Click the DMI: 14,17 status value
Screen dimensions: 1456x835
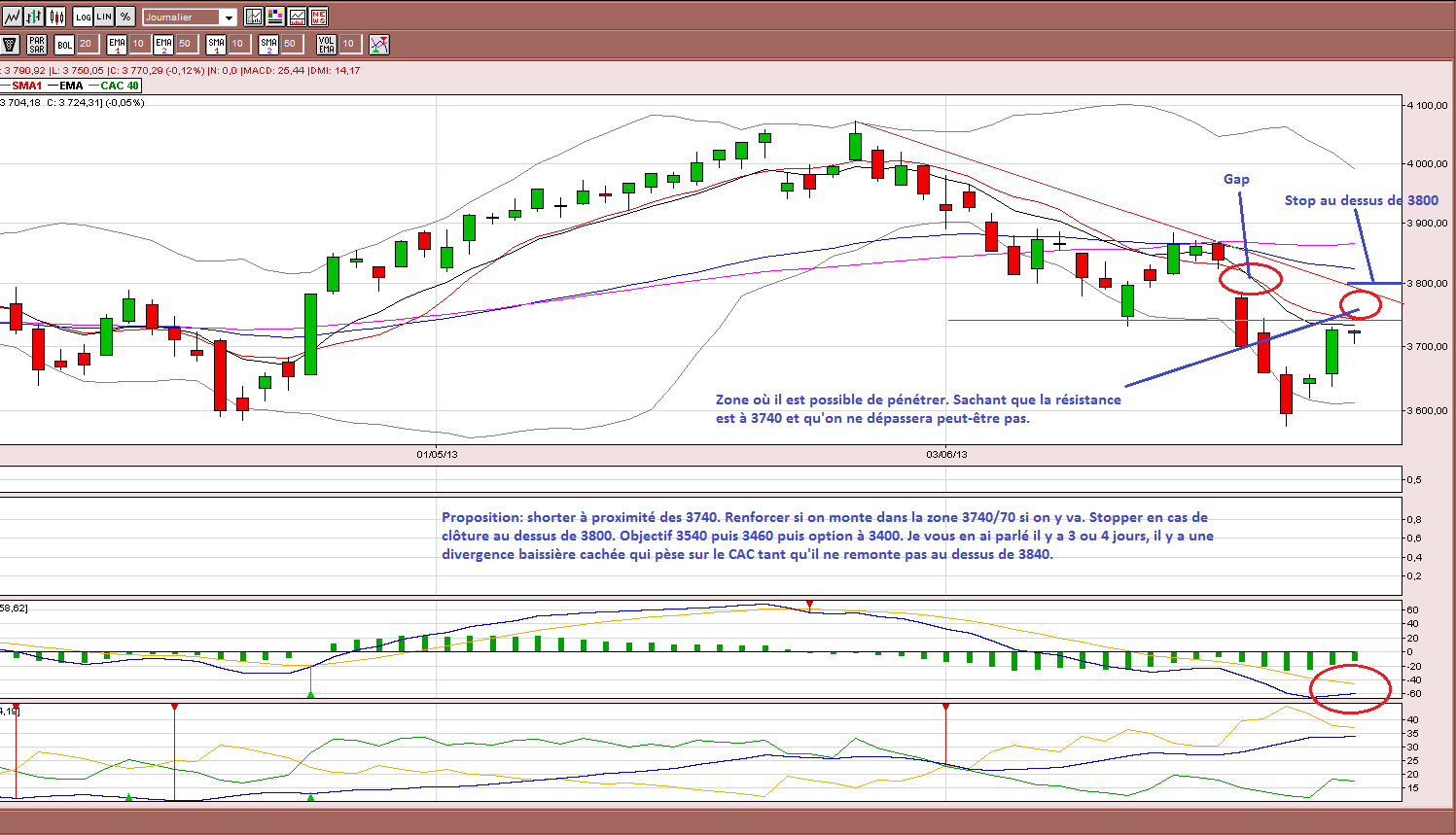335,70
